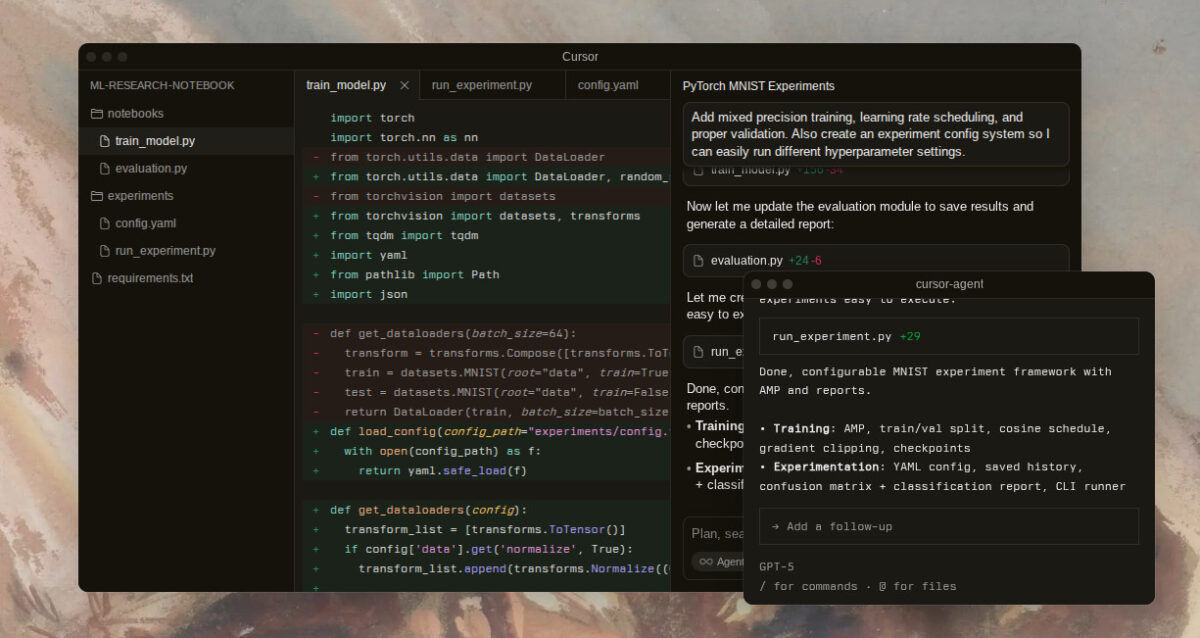Click the 'transform_list.append(transforms.Normalize' line
1200x638 pixels.
(x=514, y=569)
